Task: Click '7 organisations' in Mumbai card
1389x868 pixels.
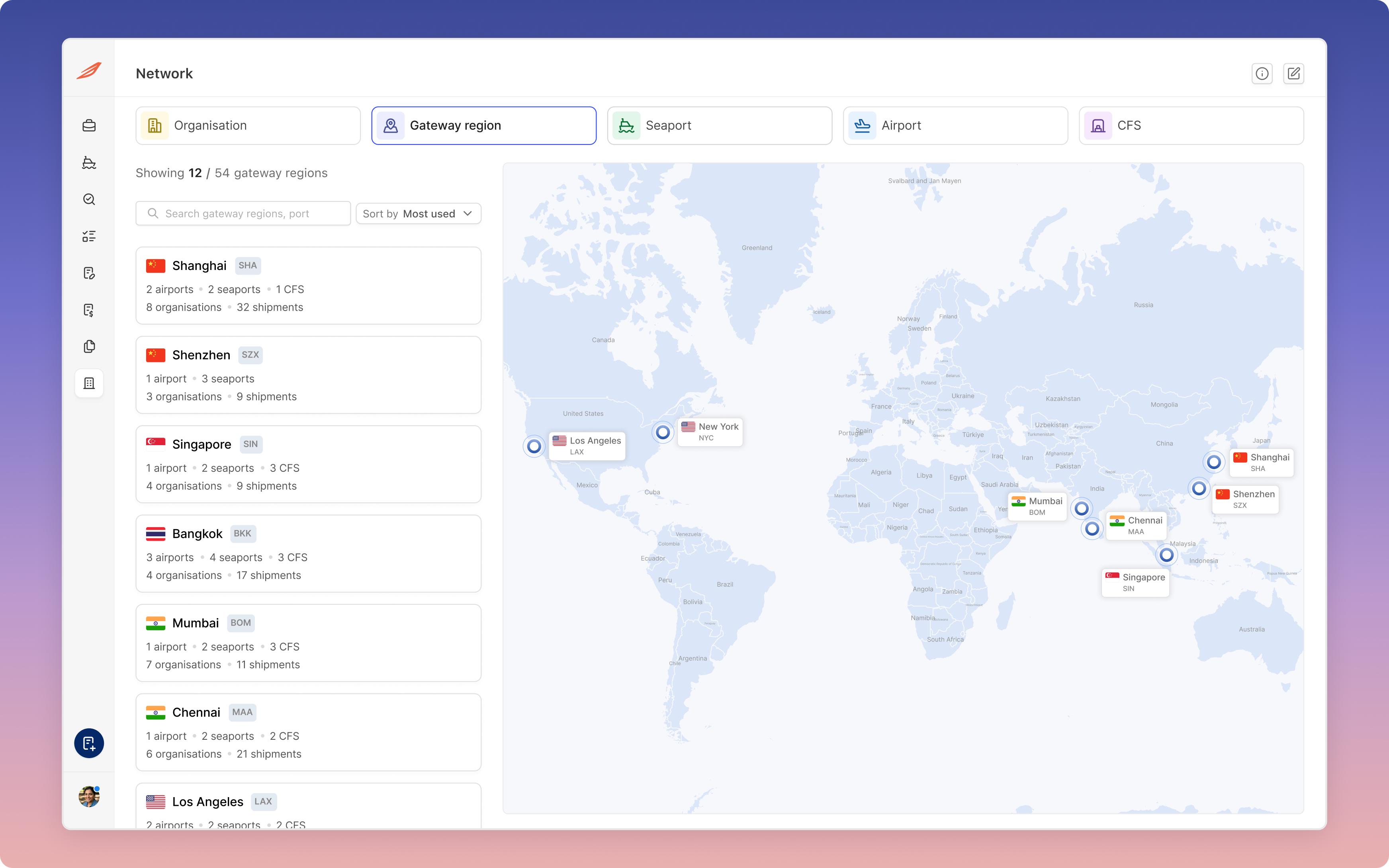Action: (184, 664)
